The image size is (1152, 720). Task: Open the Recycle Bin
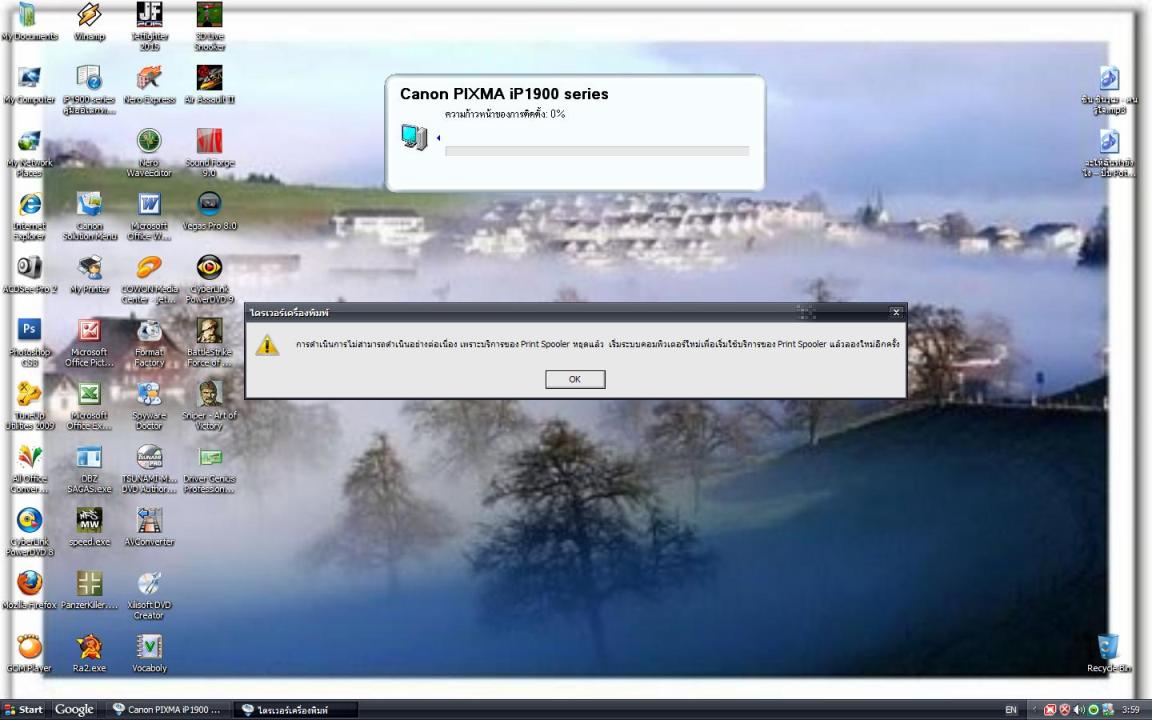(1109, 654)
